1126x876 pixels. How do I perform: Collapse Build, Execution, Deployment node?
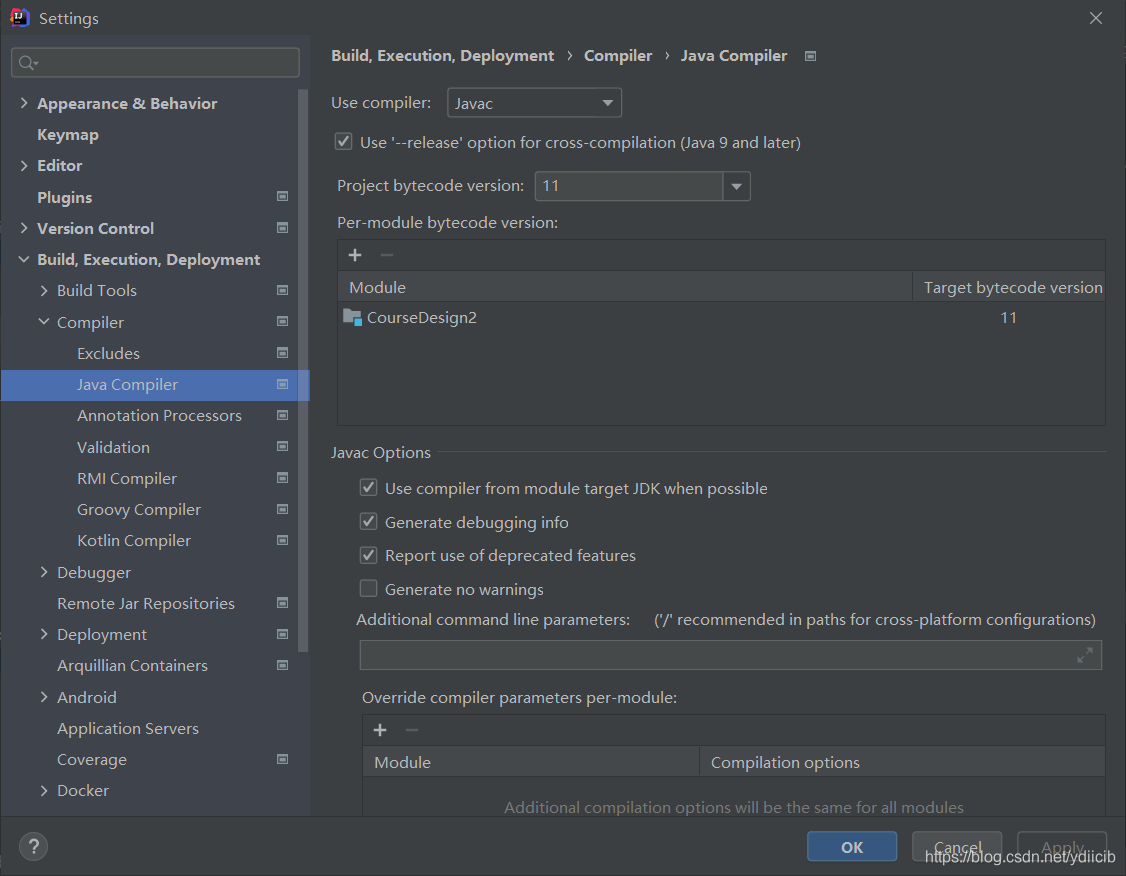click(24, 259)
